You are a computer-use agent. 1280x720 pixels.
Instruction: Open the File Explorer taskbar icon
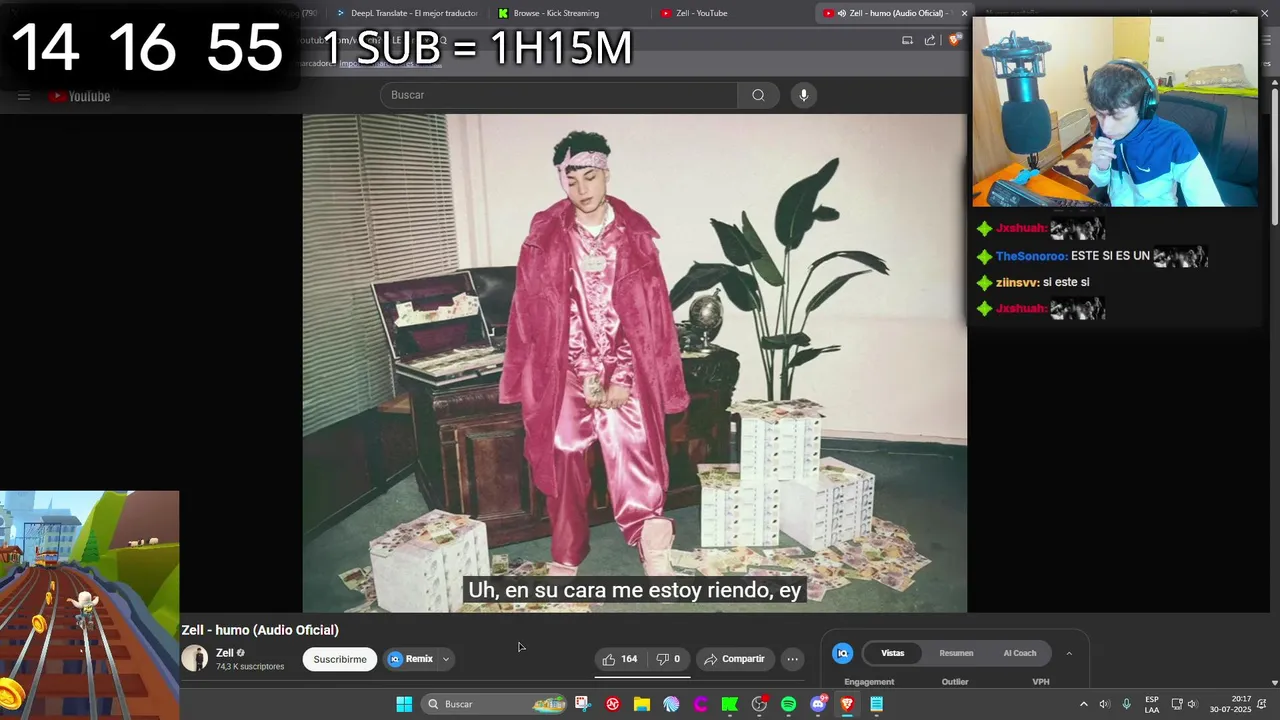642,704
